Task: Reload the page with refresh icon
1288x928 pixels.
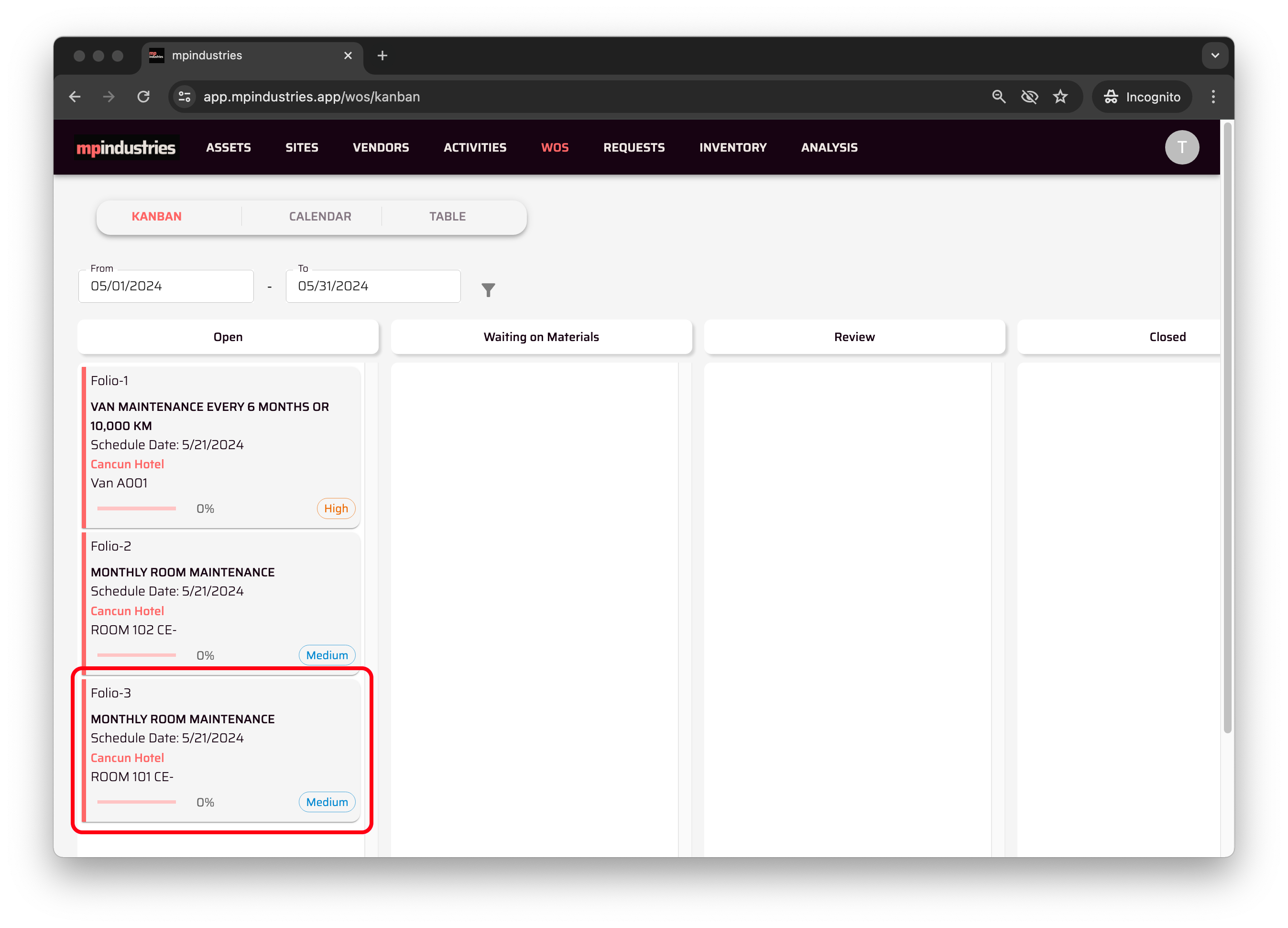Action: [x=144, y=97]
